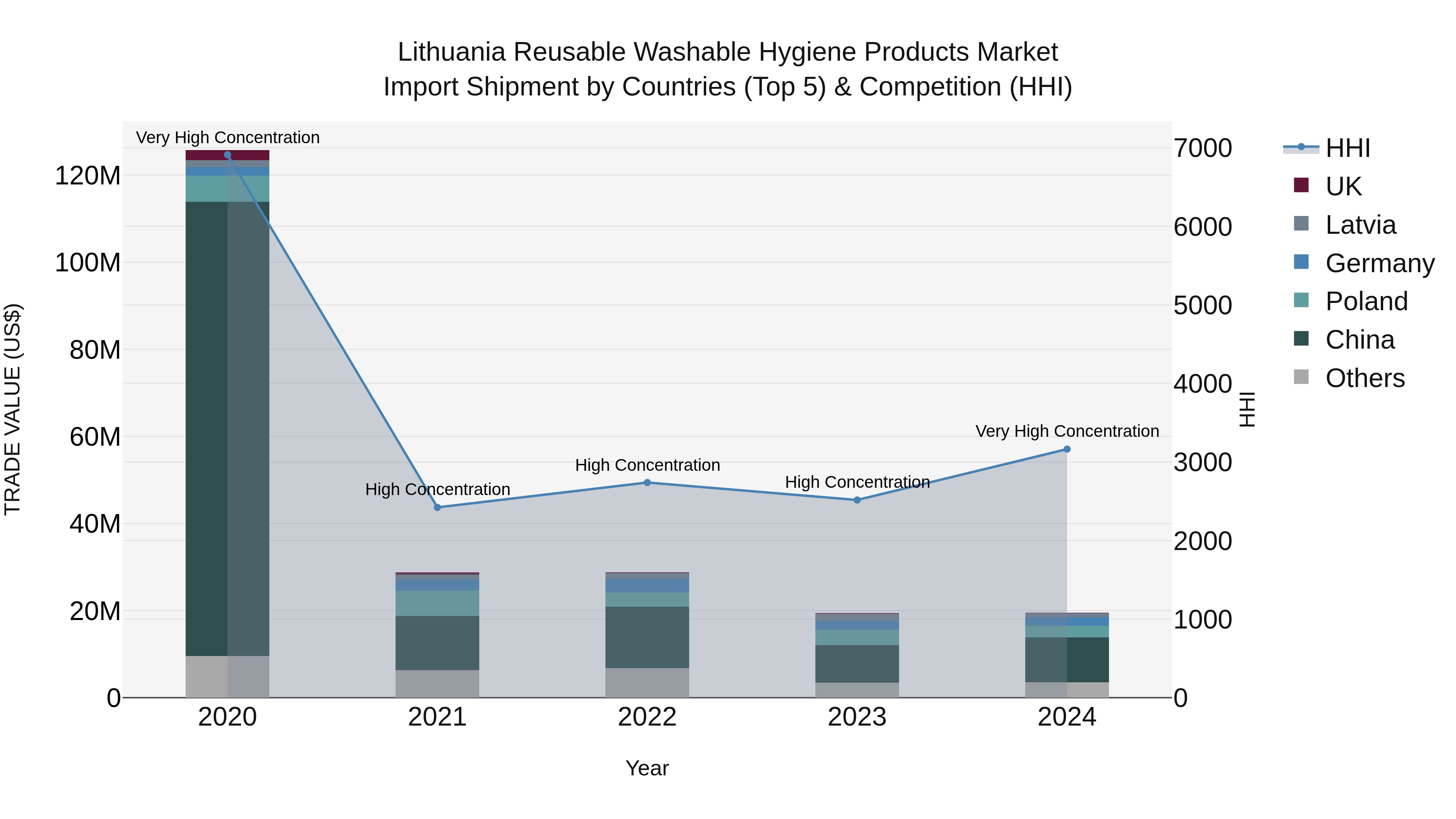
Task: Click the Poland segment of 2023 bar
Action: click(857, 637)
